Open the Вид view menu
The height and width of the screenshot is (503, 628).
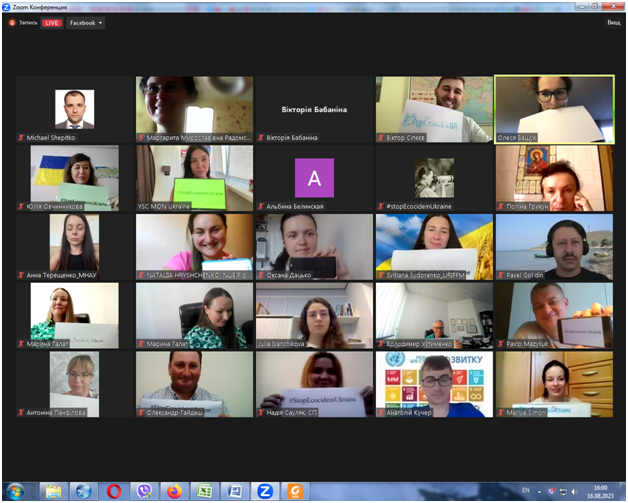tap(613, 23)
